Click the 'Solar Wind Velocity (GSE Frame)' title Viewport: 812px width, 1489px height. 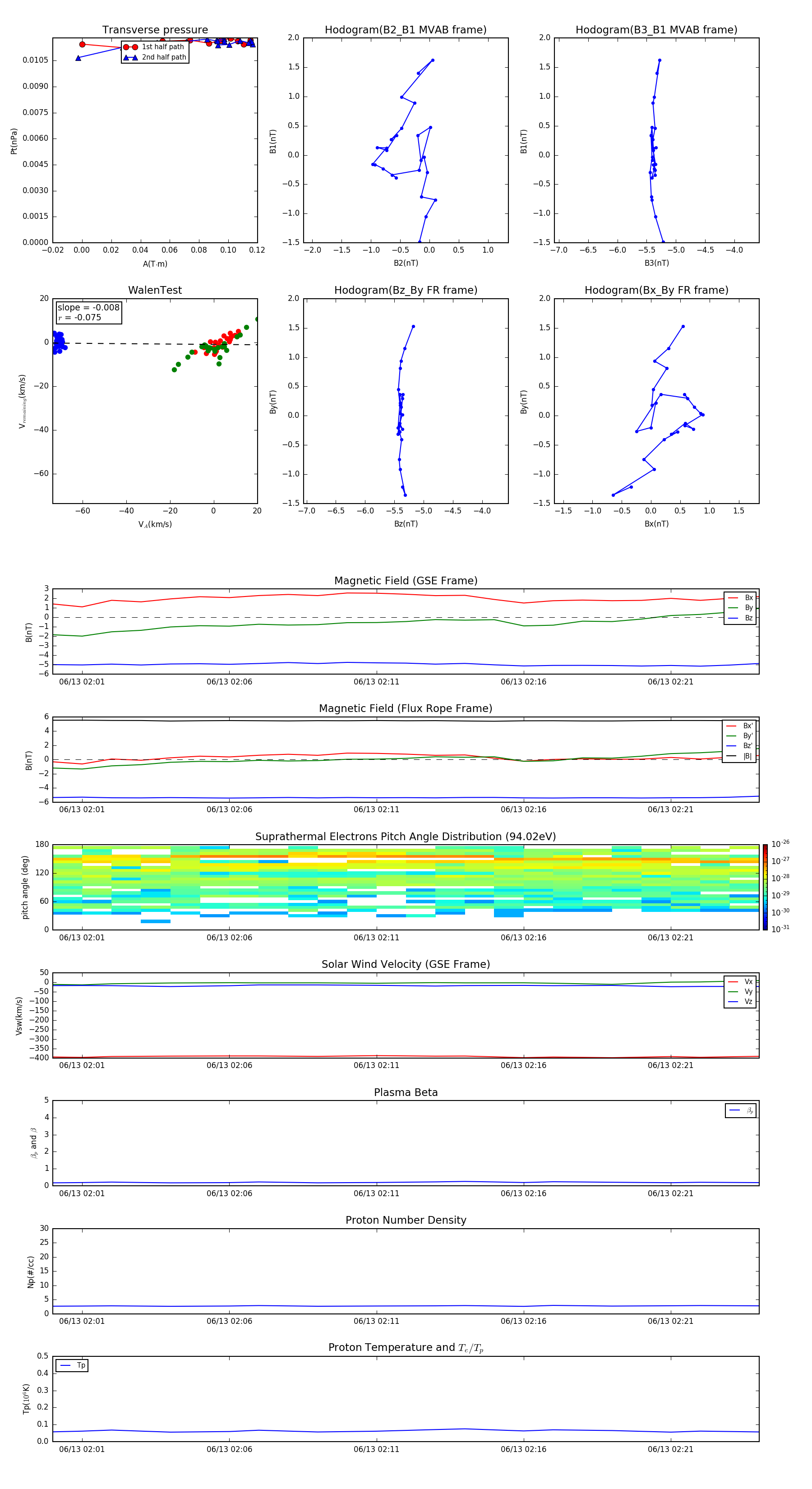406,964
